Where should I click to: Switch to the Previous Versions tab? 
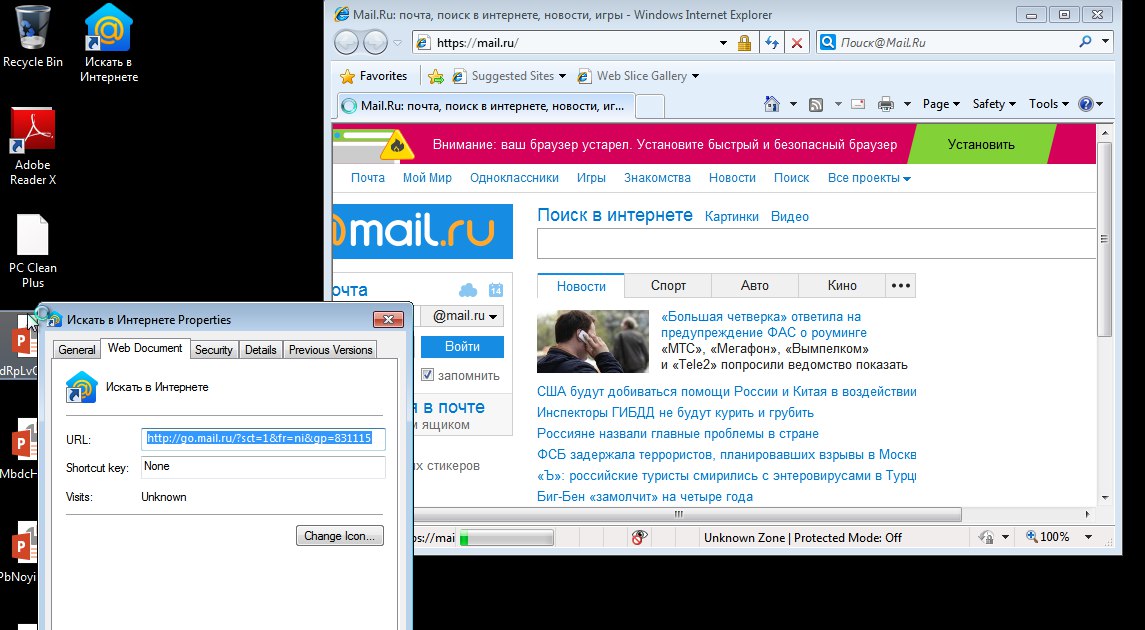pos(331,350)
